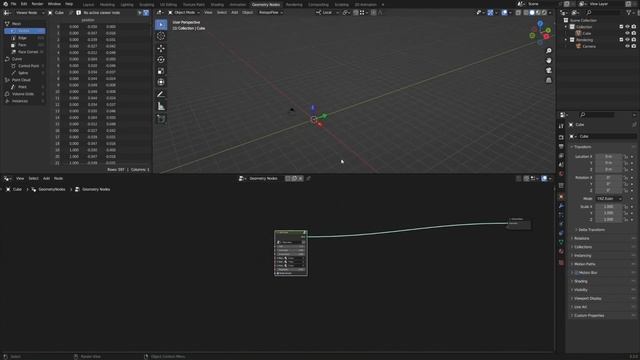Open the Tool properties tab icon

pyautogui.click(x=561, y=126)
